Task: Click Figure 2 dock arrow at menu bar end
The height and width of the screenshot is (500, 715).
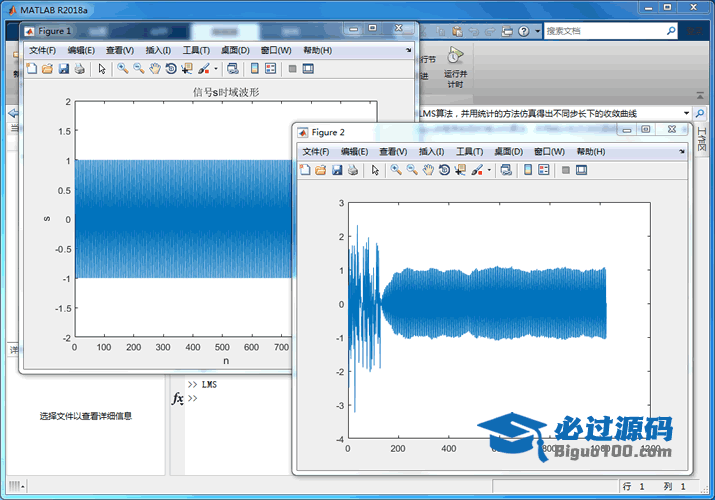Action: [682, 151]
